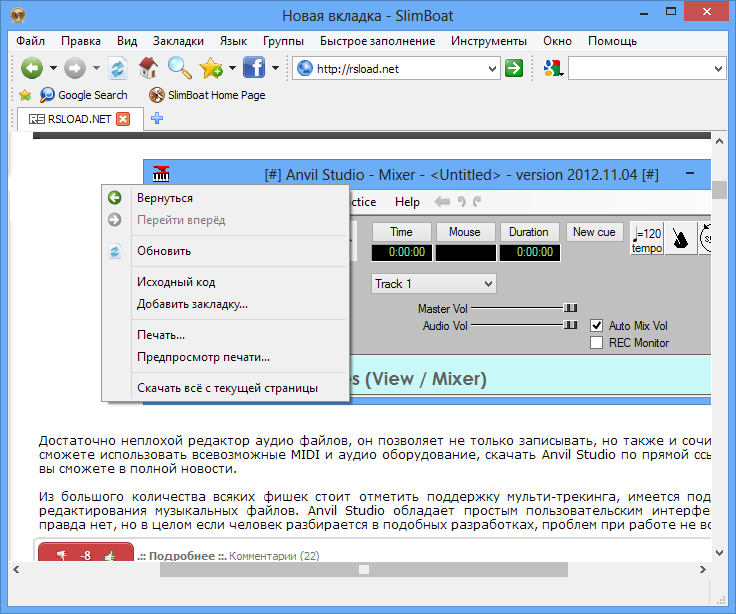736x614 pixels.
Task: Click the Time button
Action: pyautogui.click(x=401, y=232)
